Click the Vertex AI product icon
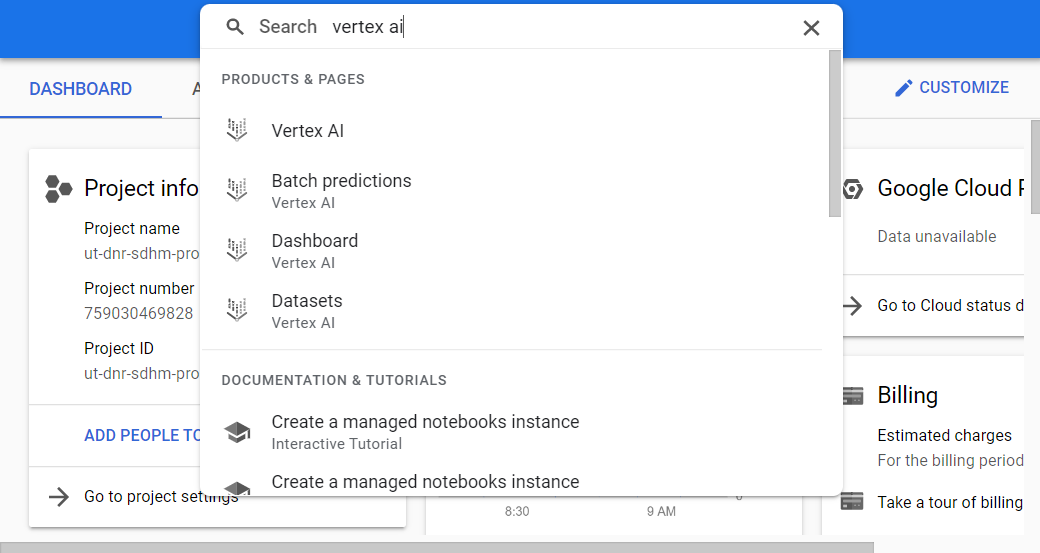 pyautogui.click(x=236, y=130)
